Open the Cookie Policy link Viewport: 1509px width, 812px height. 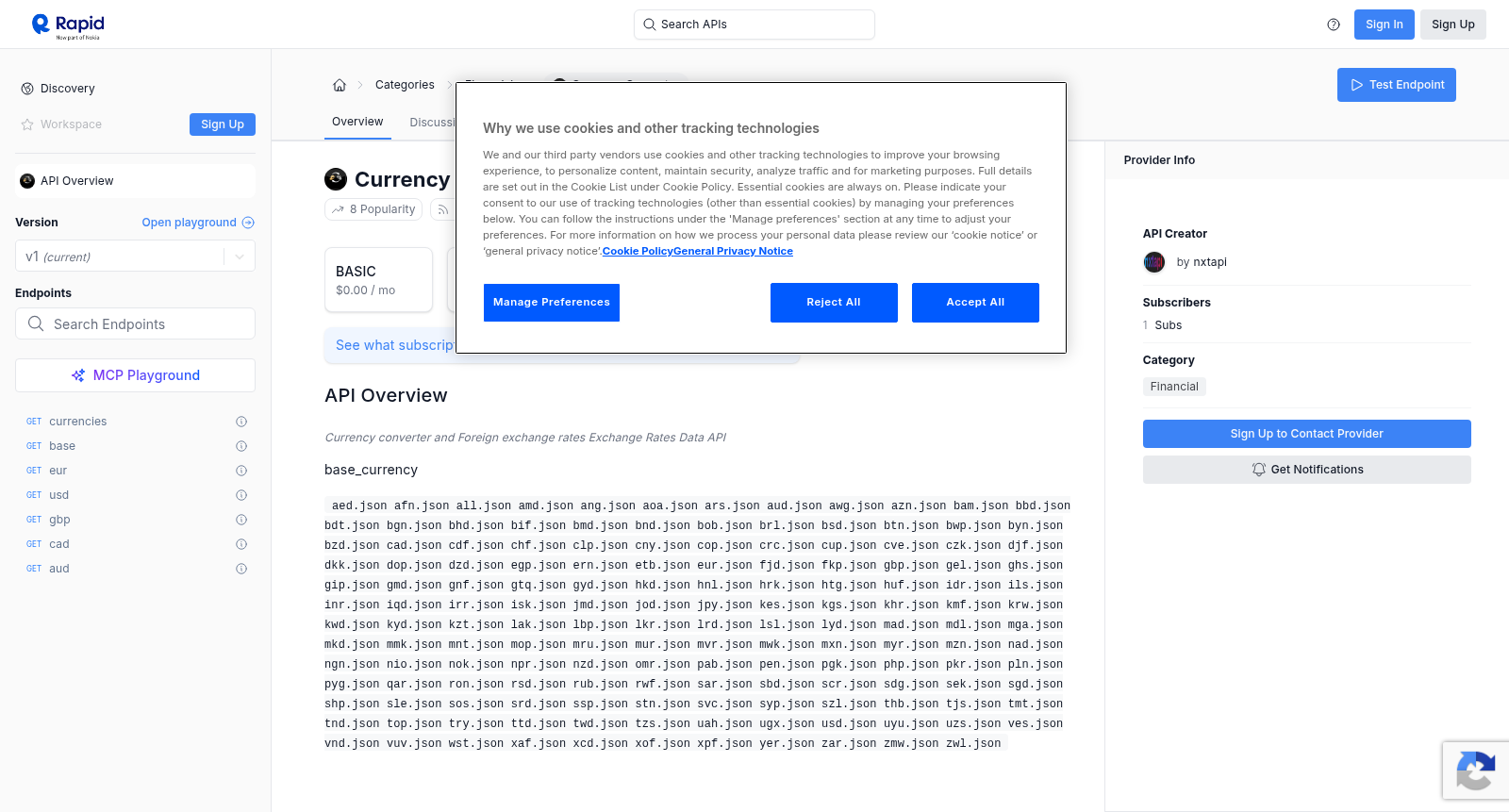638,251
